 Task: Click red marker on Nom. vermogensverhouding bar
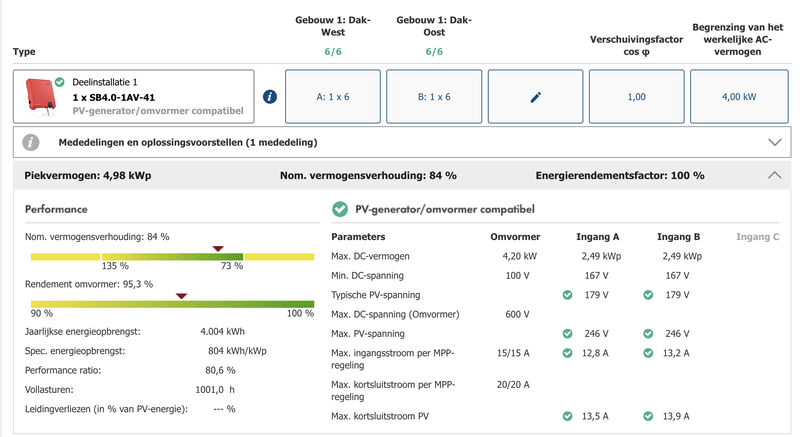tap(218, 248)
